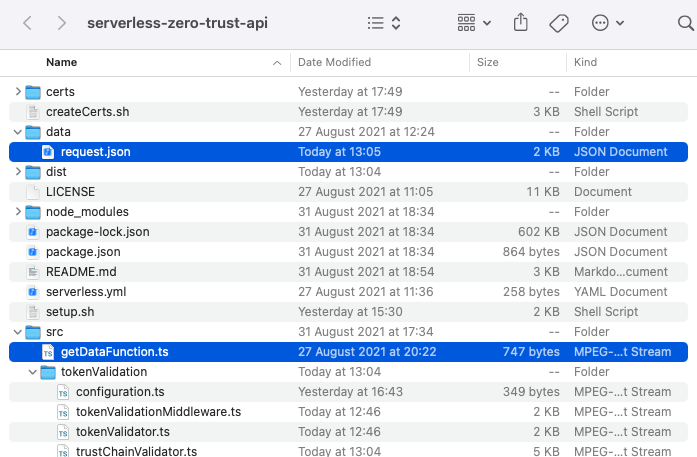Click the 27 August 2021 at 11:05 date
Screen dimensions: 697x457
tap(365, 192)
